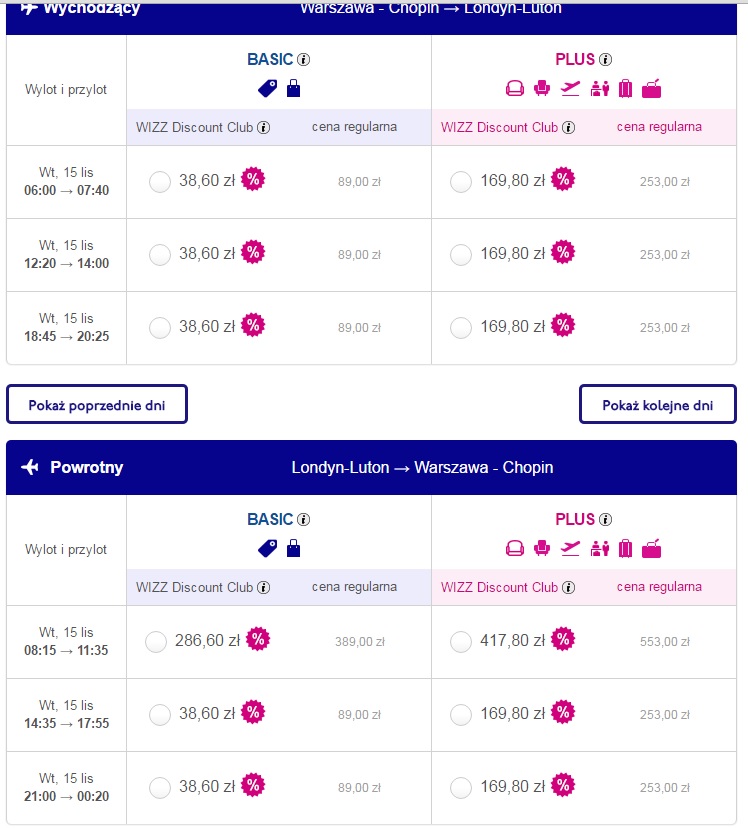Click the BASIC info icon in outbound section

tap(304, 60)
